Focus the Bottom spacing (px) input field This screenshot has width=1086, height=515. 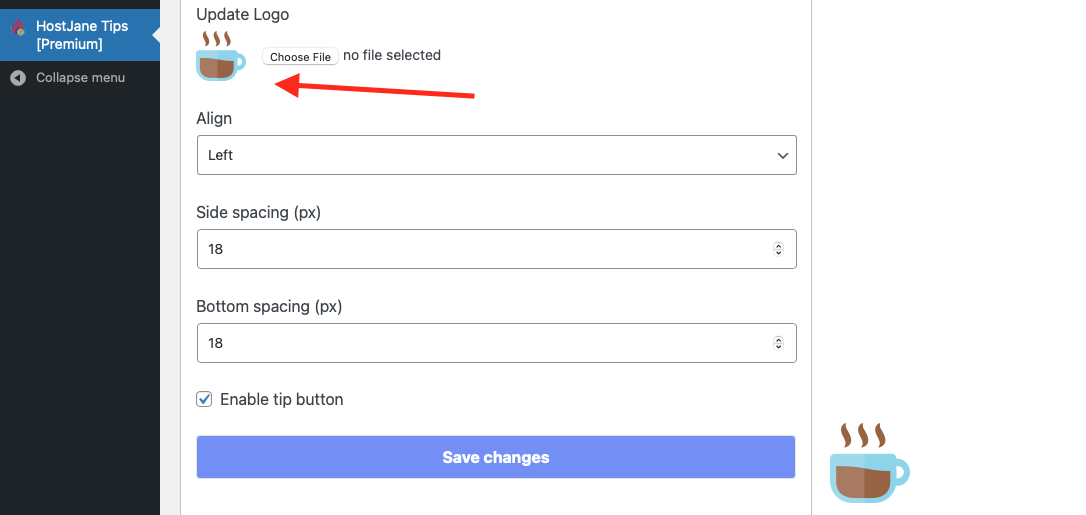pos(497,343)
